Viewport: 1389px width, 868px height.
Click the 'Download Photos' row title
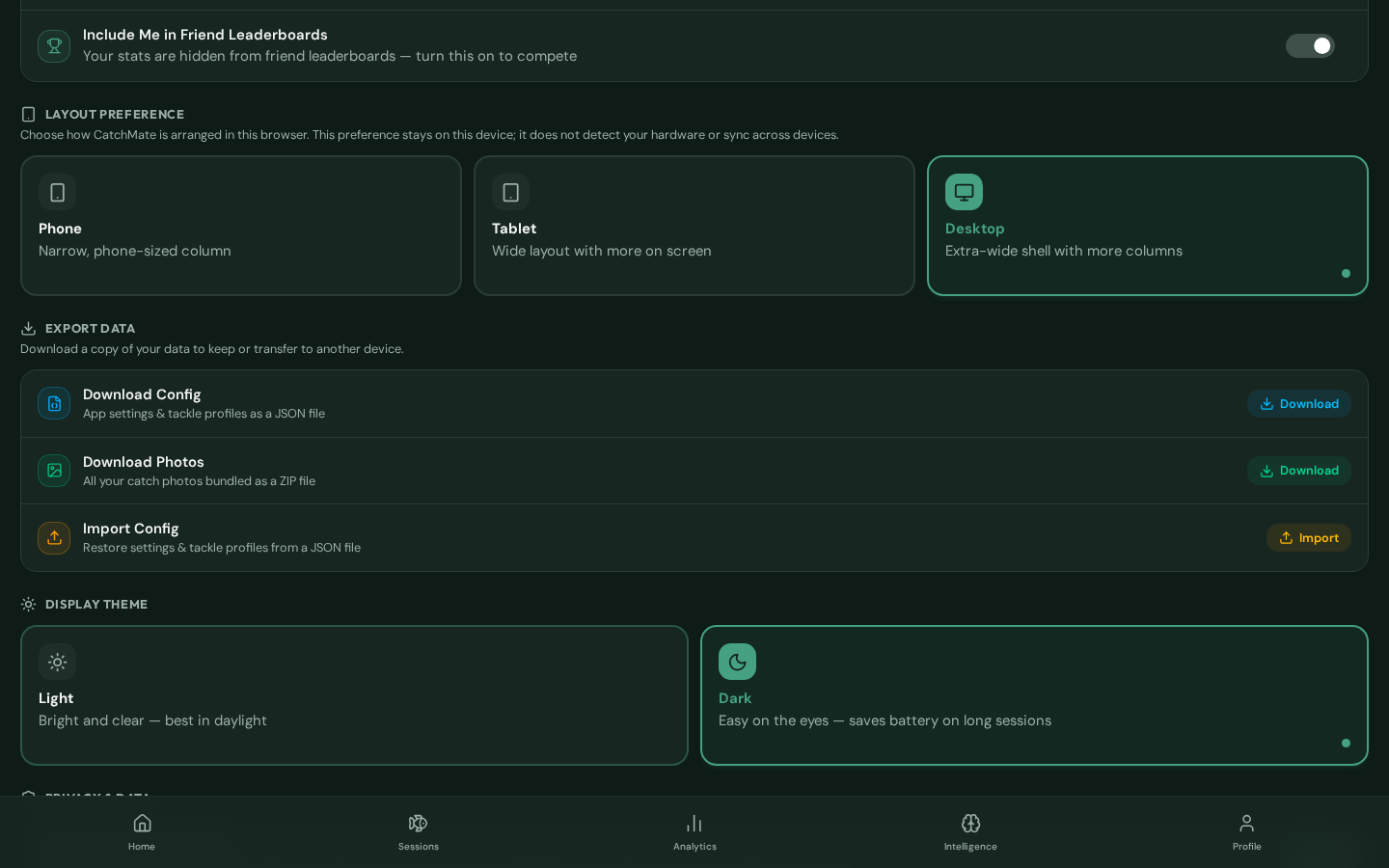tap(144, 462)
